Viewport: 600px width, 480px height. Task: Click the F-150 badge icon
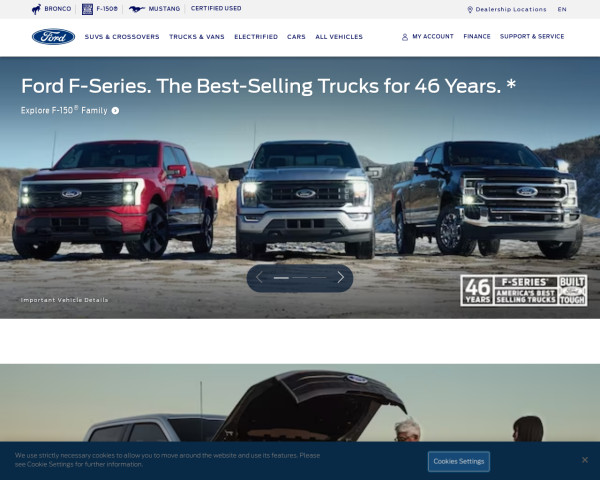87,9
